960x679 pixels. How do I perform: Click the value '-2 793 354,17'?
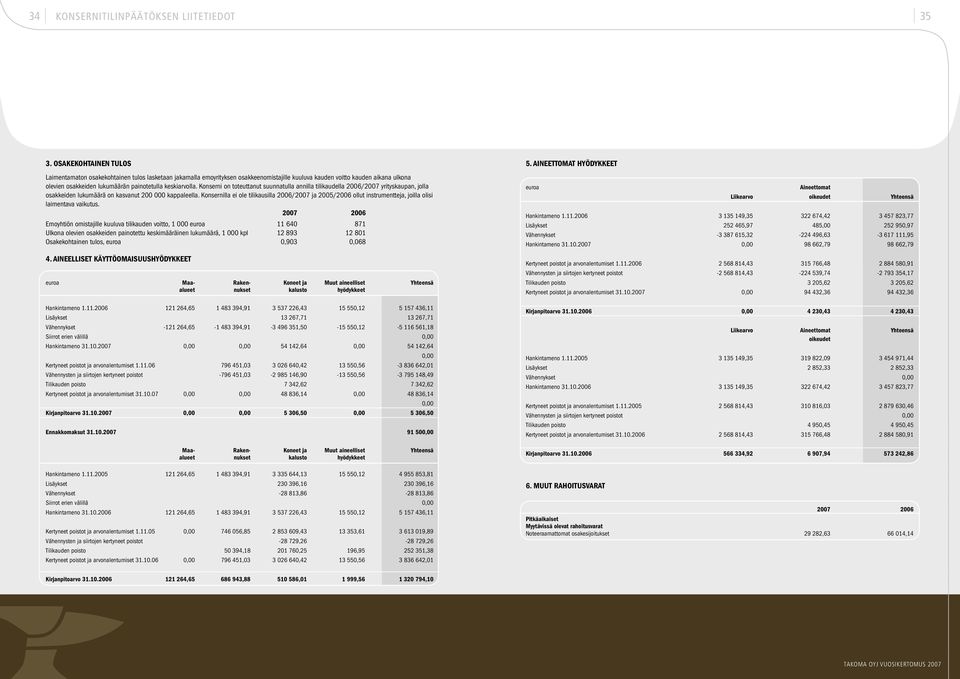895,274
